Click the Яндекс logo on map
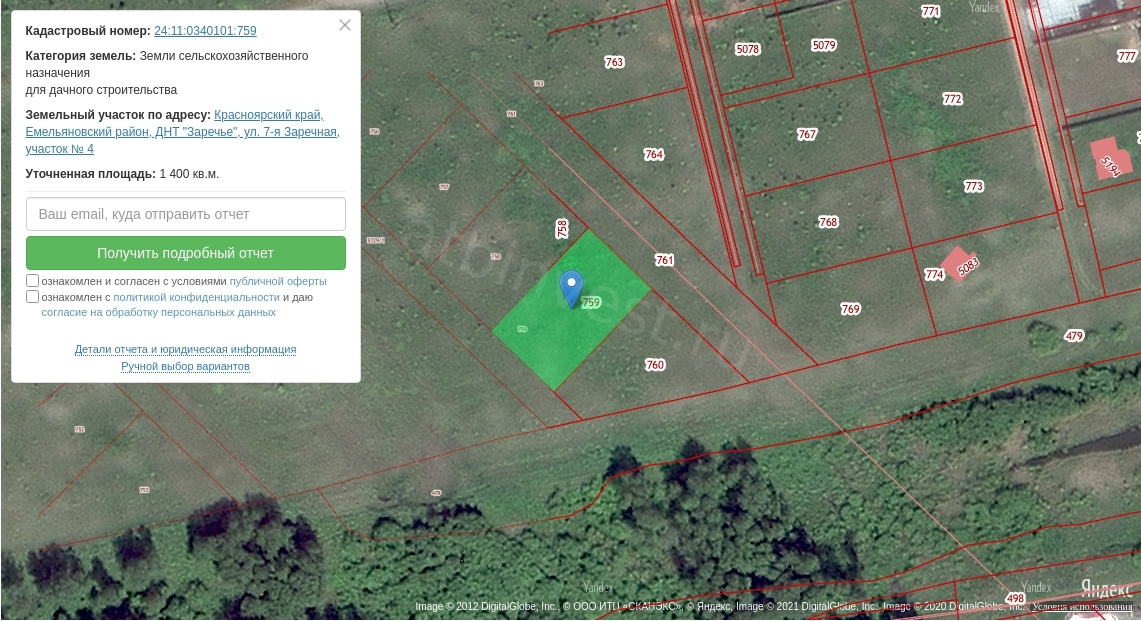 click(1106, 588)
